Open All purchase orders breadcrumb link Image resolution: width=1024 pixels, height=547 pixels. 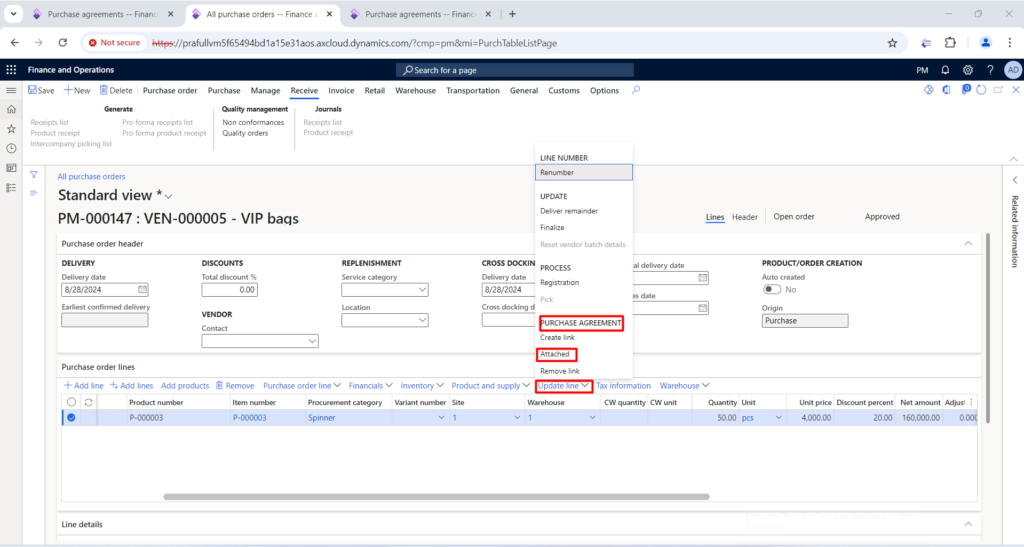coord(91,176)
